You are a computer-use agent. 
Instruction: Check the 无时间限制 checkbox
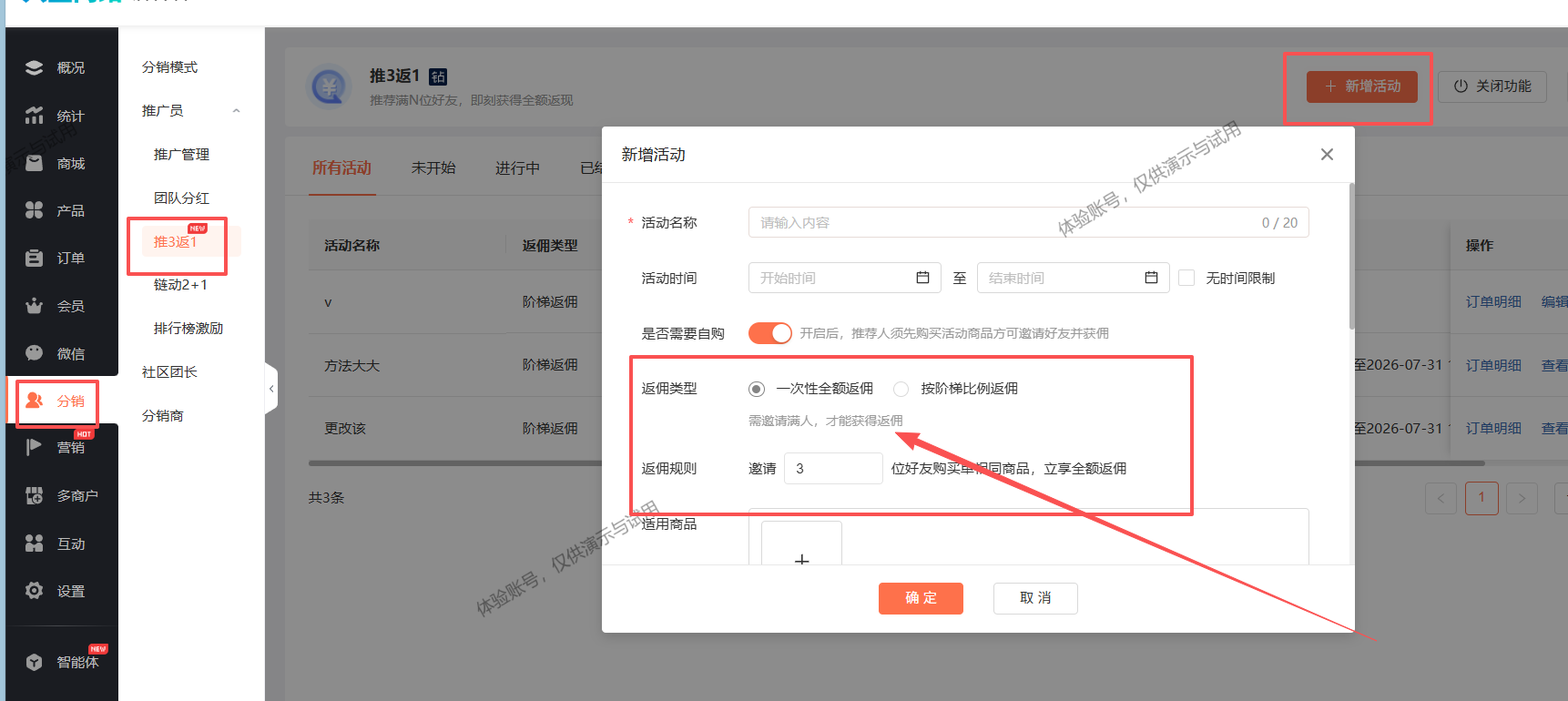[1186, 278]
